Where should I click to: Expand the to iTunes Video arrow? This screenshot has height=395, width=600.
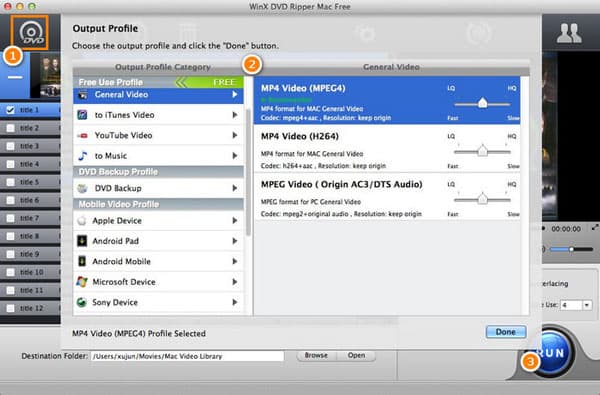[235, 115]
